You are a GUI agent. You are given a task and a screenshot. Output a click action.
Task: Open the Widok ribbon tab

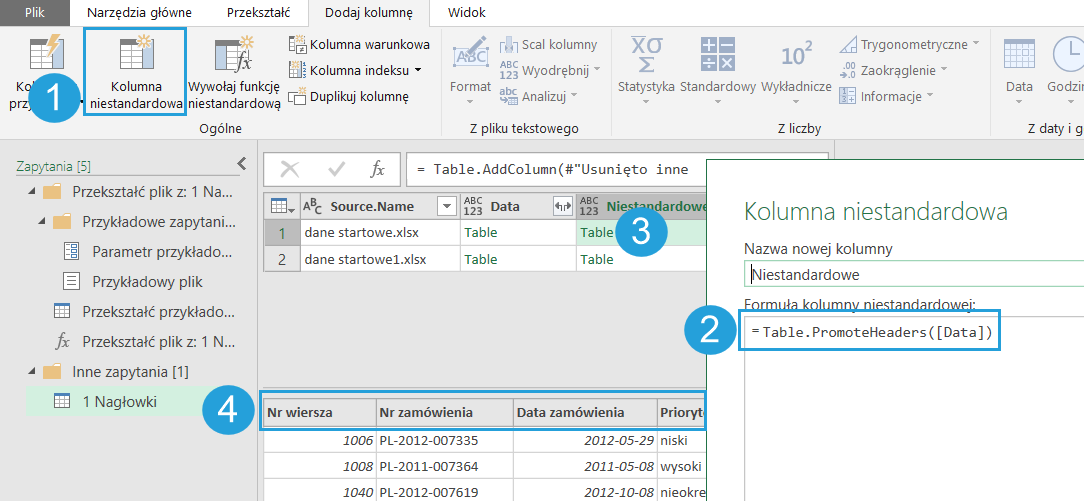pos(466,13)
